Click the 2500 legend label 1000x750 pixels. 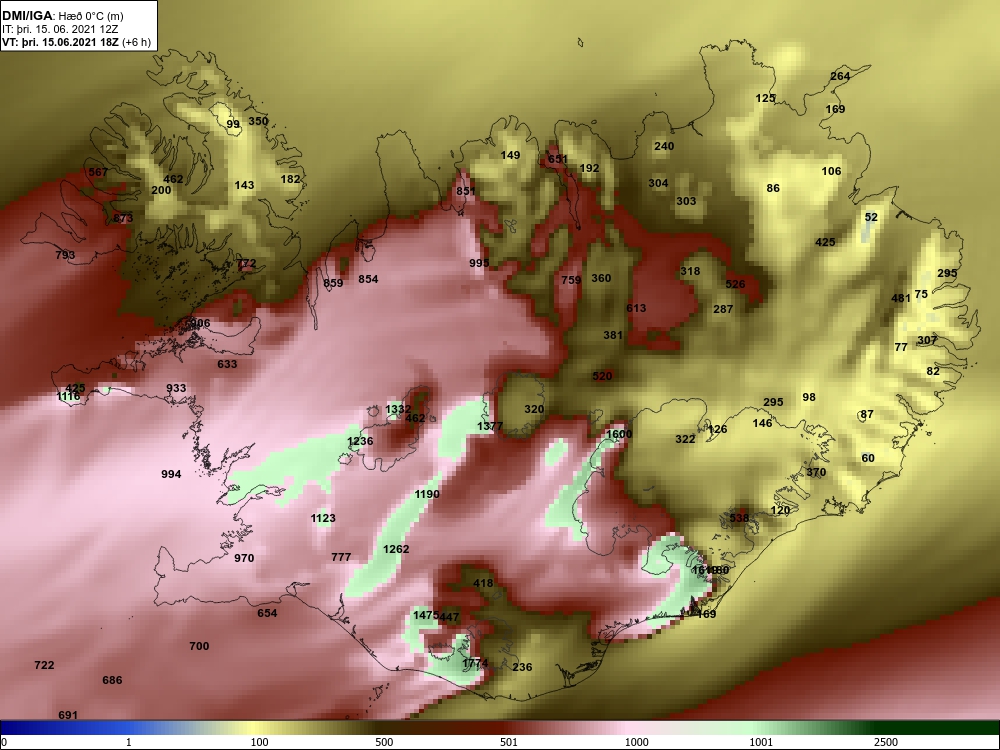tap(886, 742)
